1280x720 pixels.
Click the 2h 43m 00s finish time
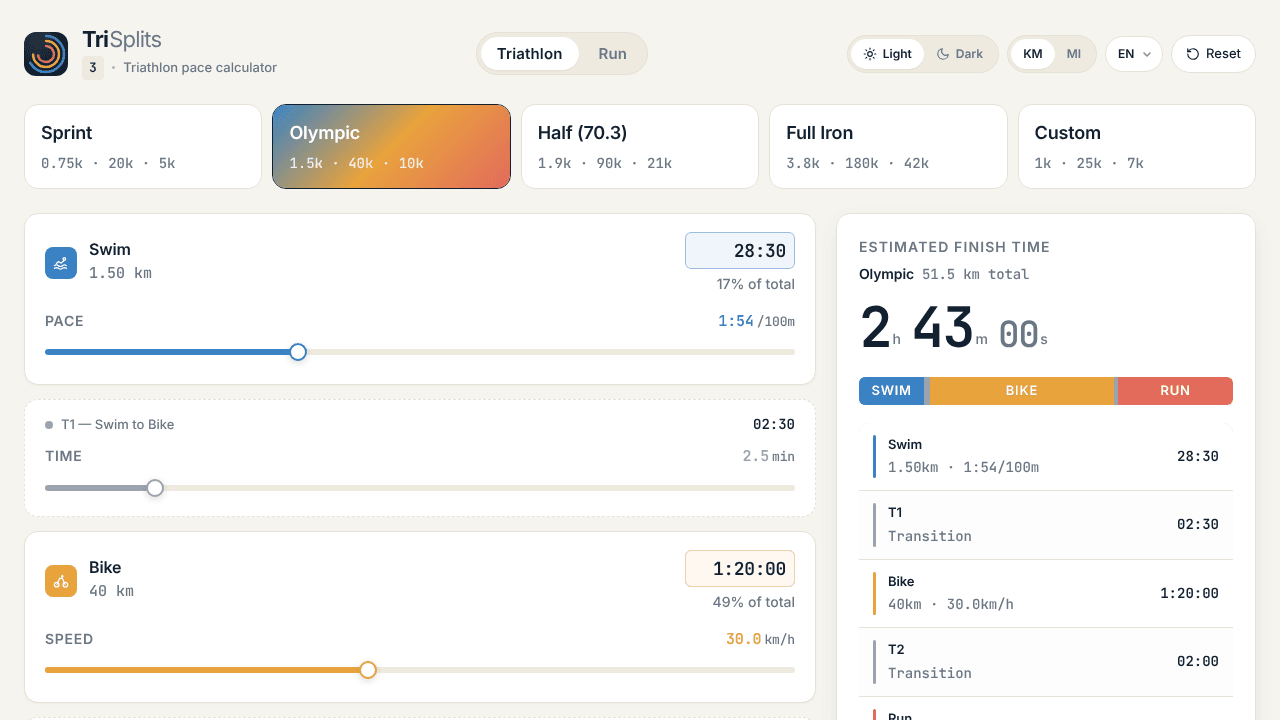pos(954,330)
